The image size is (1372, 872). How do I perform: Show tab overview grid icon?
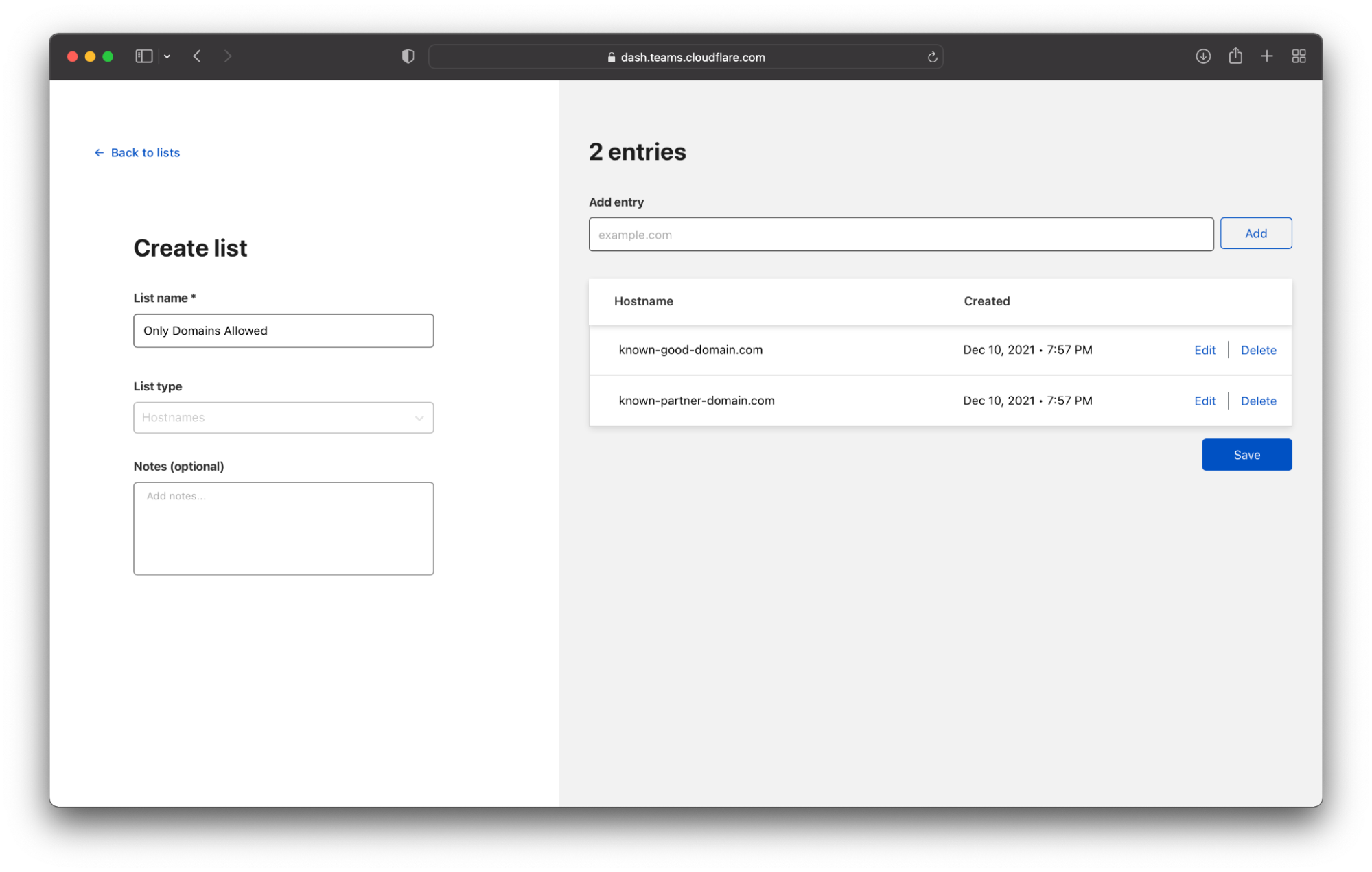pyautogui.click(x=1298, y=56)
